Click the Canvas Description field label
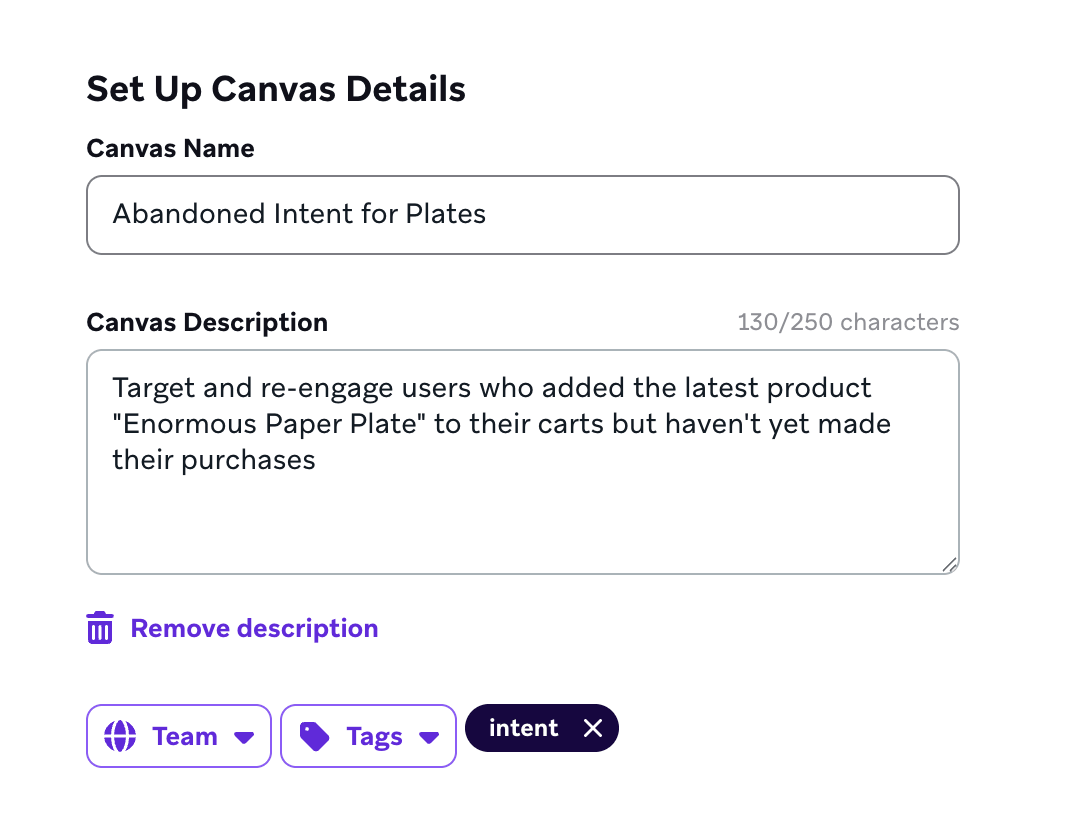 tap(207, 322)
